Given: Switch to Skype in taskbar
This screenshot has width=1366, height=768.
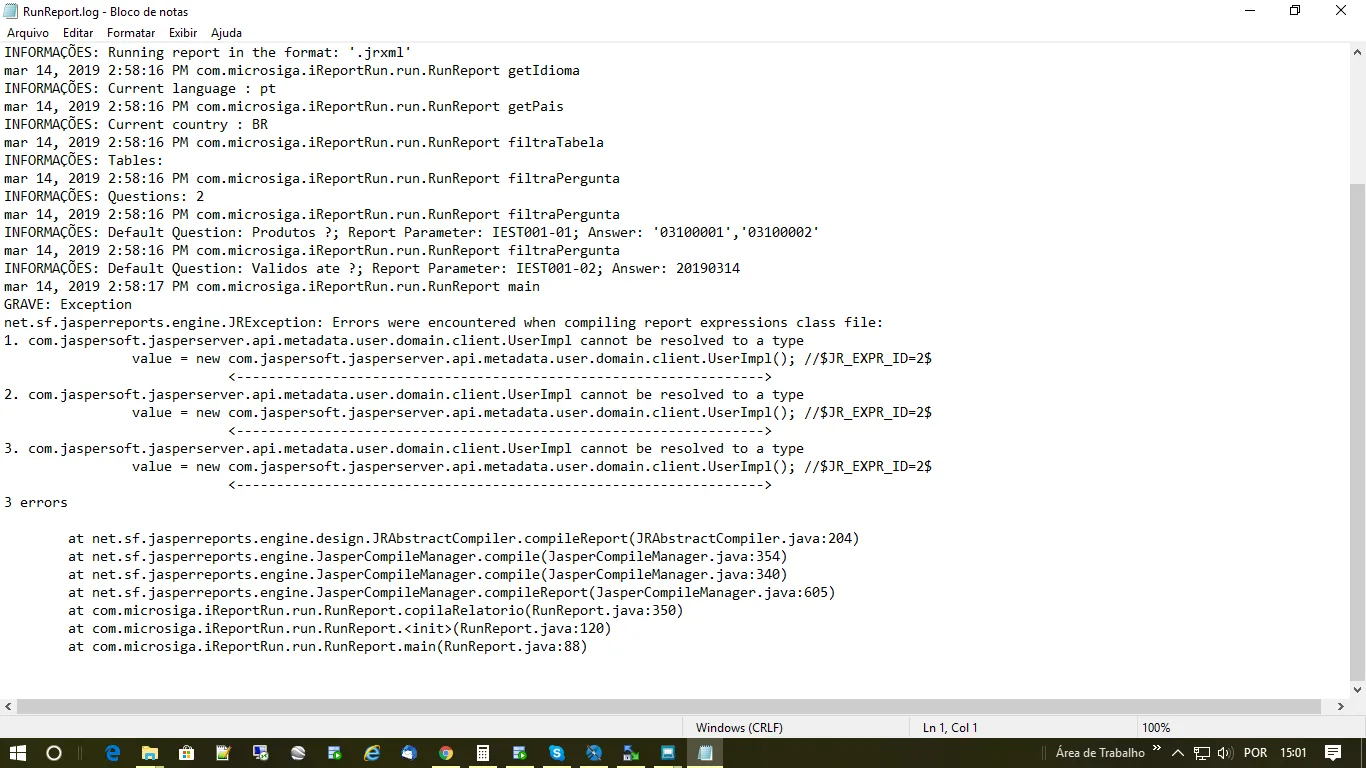Looking at the screenshot, I should [557, 753].
